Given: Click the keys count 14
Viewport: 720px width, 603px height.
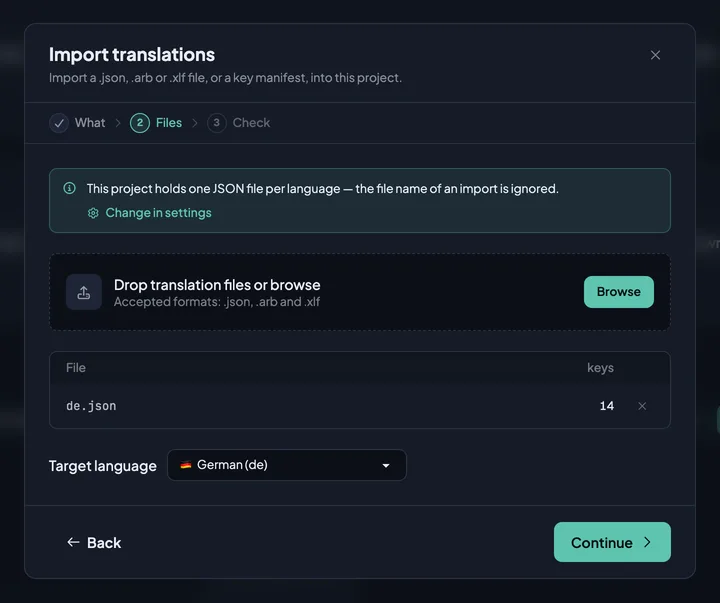Looking at the screenshot, I should tap(607, 406).
